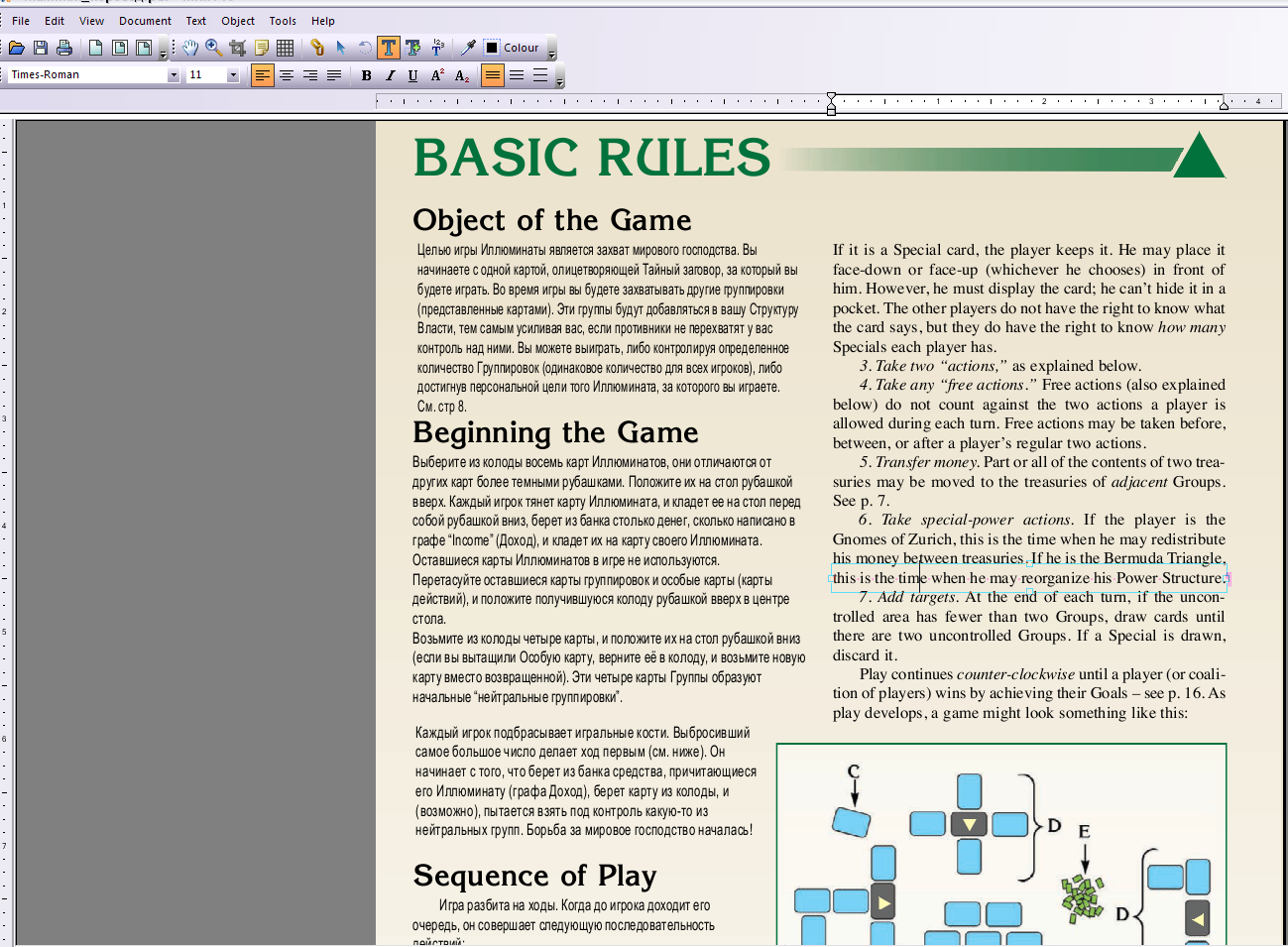Image resolution: width=1288 pixels, height=947 pixels.
Task: Toggle Italic formatting
Action: [390, 75]
